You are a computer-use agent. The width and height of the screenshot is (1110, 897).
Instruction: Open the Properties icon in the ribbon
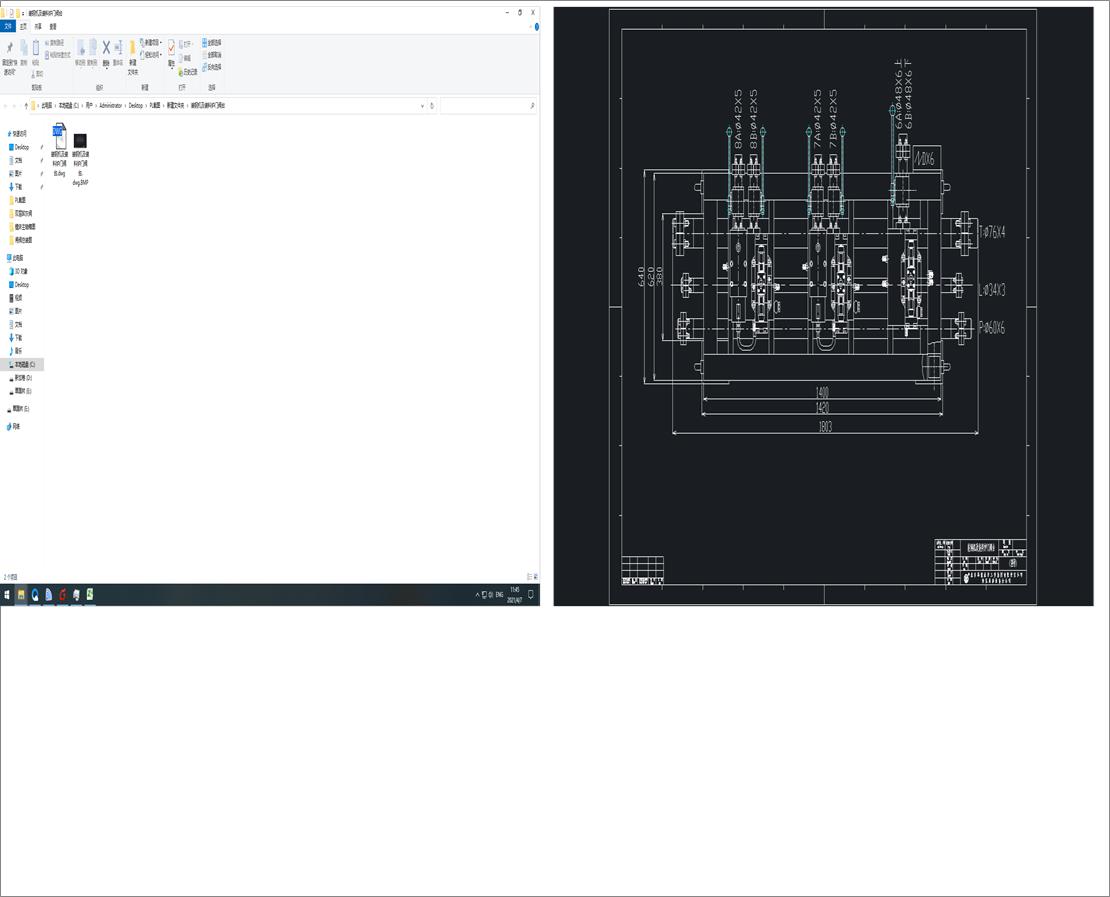click(171, 48)
